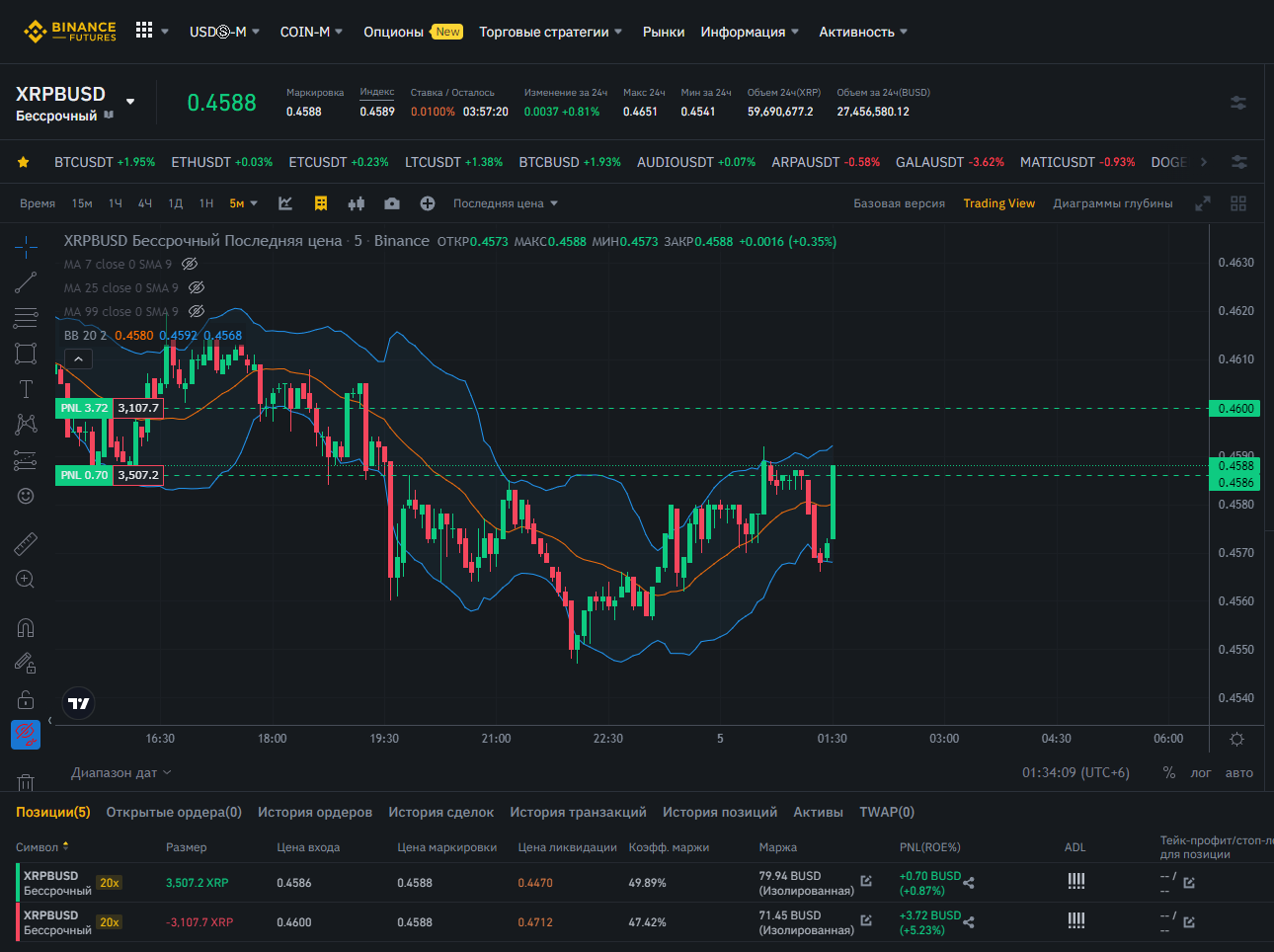
Task: Toggle stay in drawing mode pencil-lock
Action: click(x=26, y=663)
